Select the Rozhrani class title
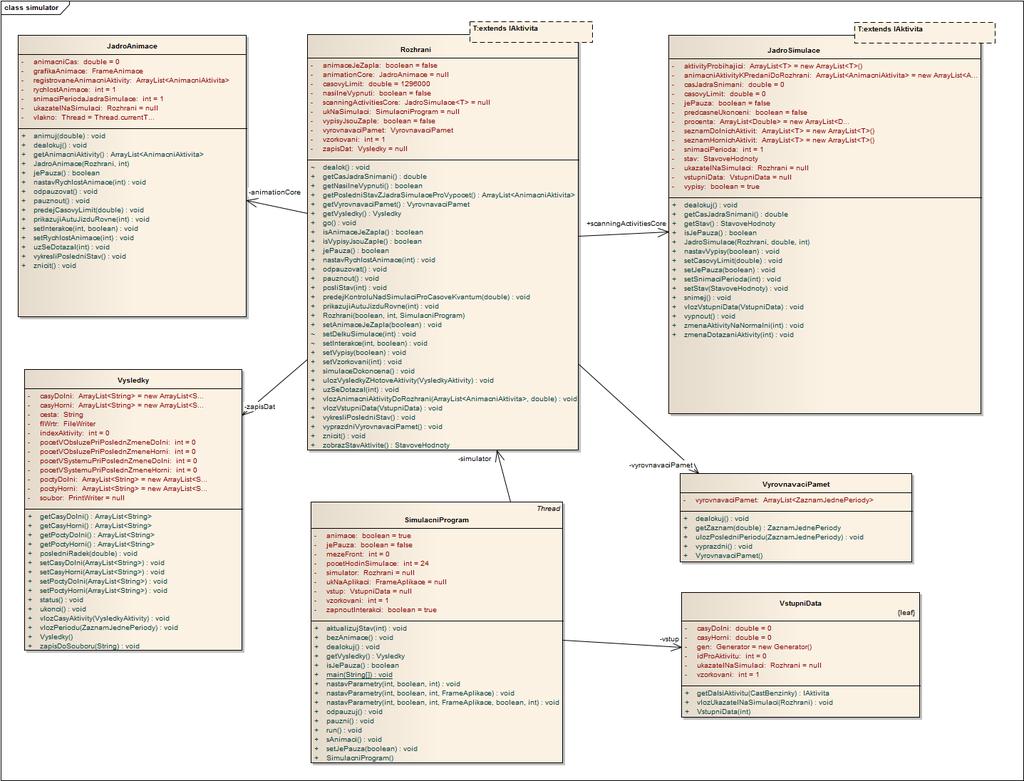 tap(416, 50)
